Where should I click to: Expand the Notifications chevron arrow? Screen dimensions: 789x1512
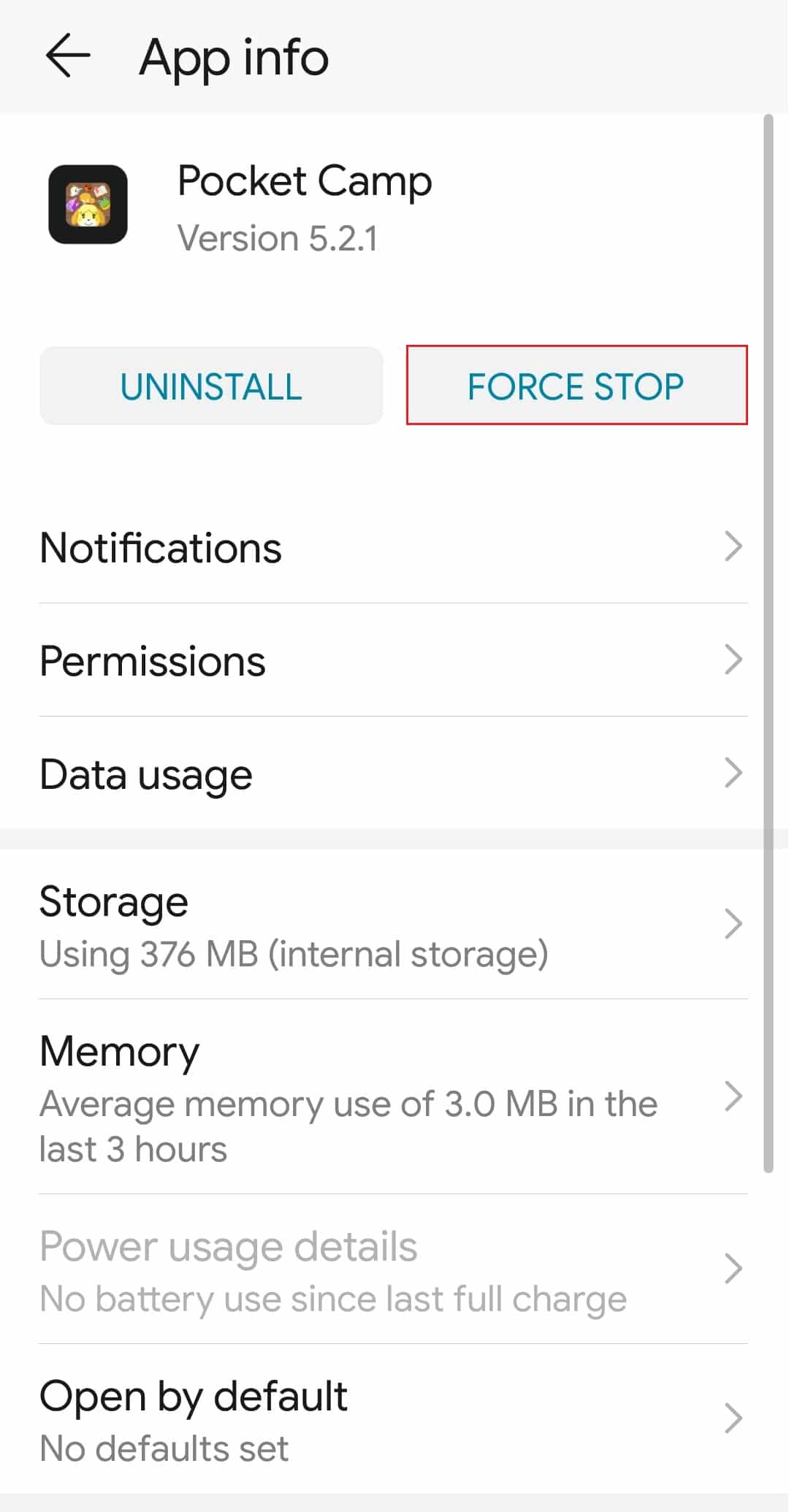coord(733,546)
